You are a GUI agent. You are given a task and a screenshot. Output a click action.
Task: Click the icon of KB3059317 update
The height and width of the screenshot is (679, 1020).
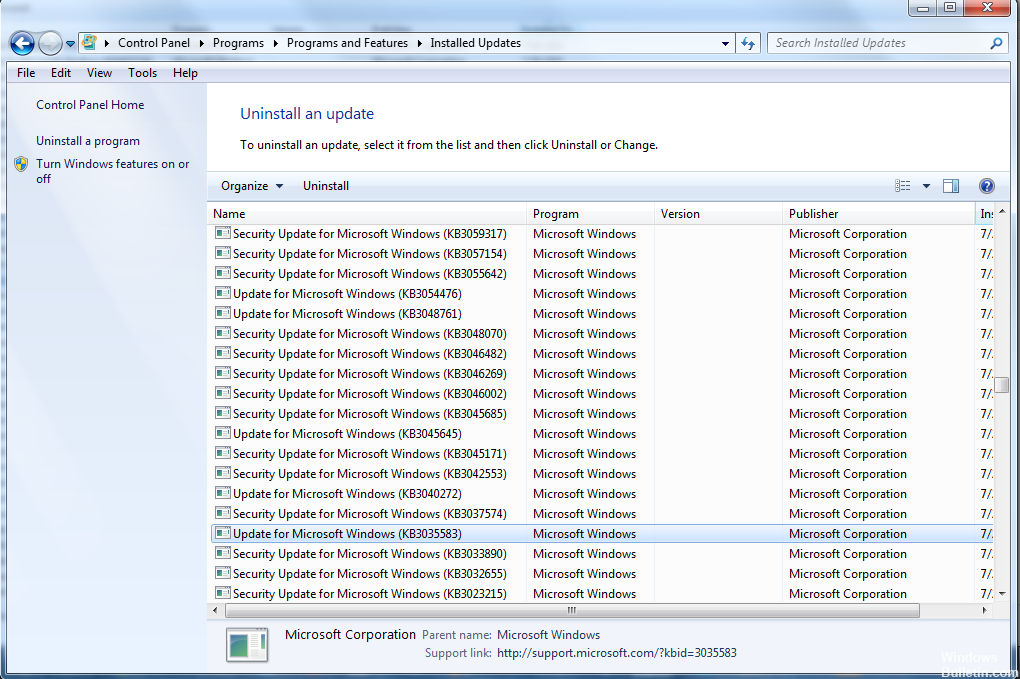pyautogui.click(x=223, y=233)
